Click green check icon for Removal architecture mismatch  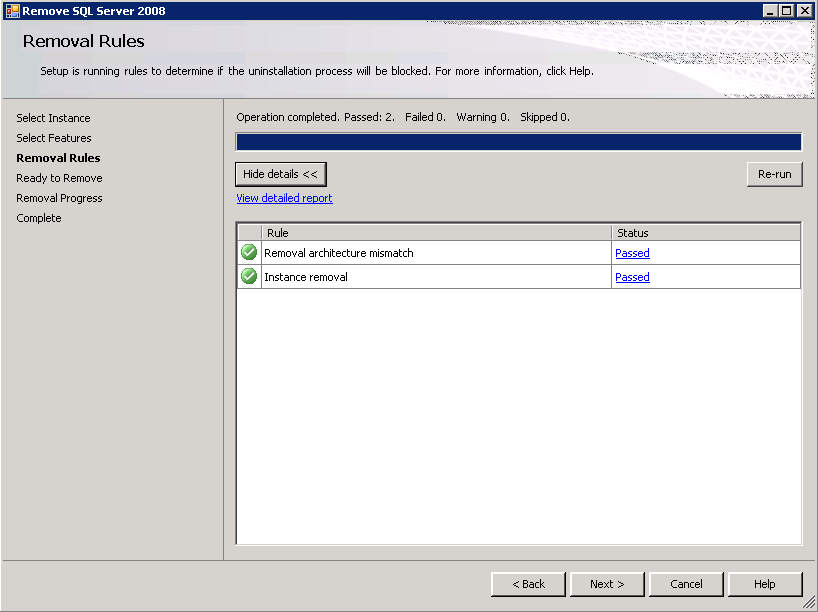click(249, 253)
